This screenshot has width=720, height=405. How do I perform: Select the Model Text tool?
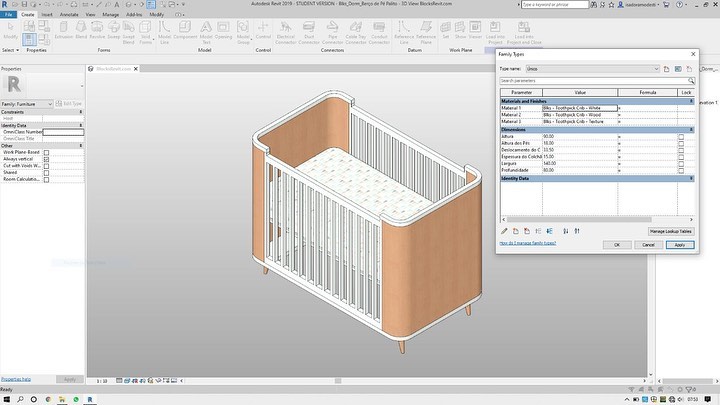coord(206,32)
